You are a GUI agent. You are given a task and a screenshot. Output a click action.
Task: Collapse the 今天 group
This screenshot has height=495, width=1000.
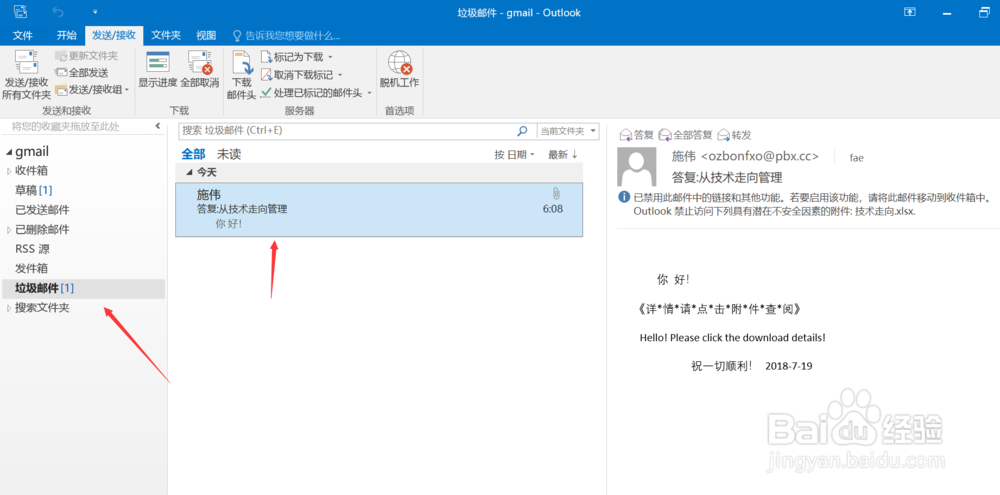189,172
